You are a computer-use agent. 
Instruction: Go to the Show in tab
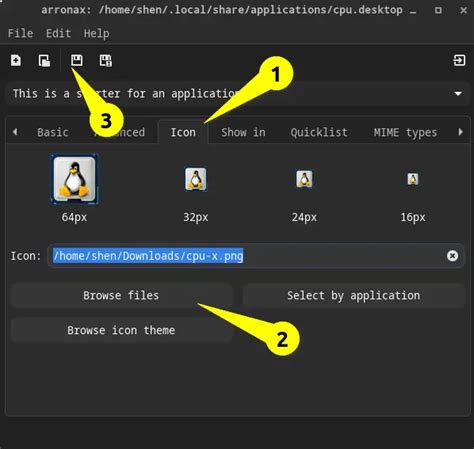click(243, 132)
